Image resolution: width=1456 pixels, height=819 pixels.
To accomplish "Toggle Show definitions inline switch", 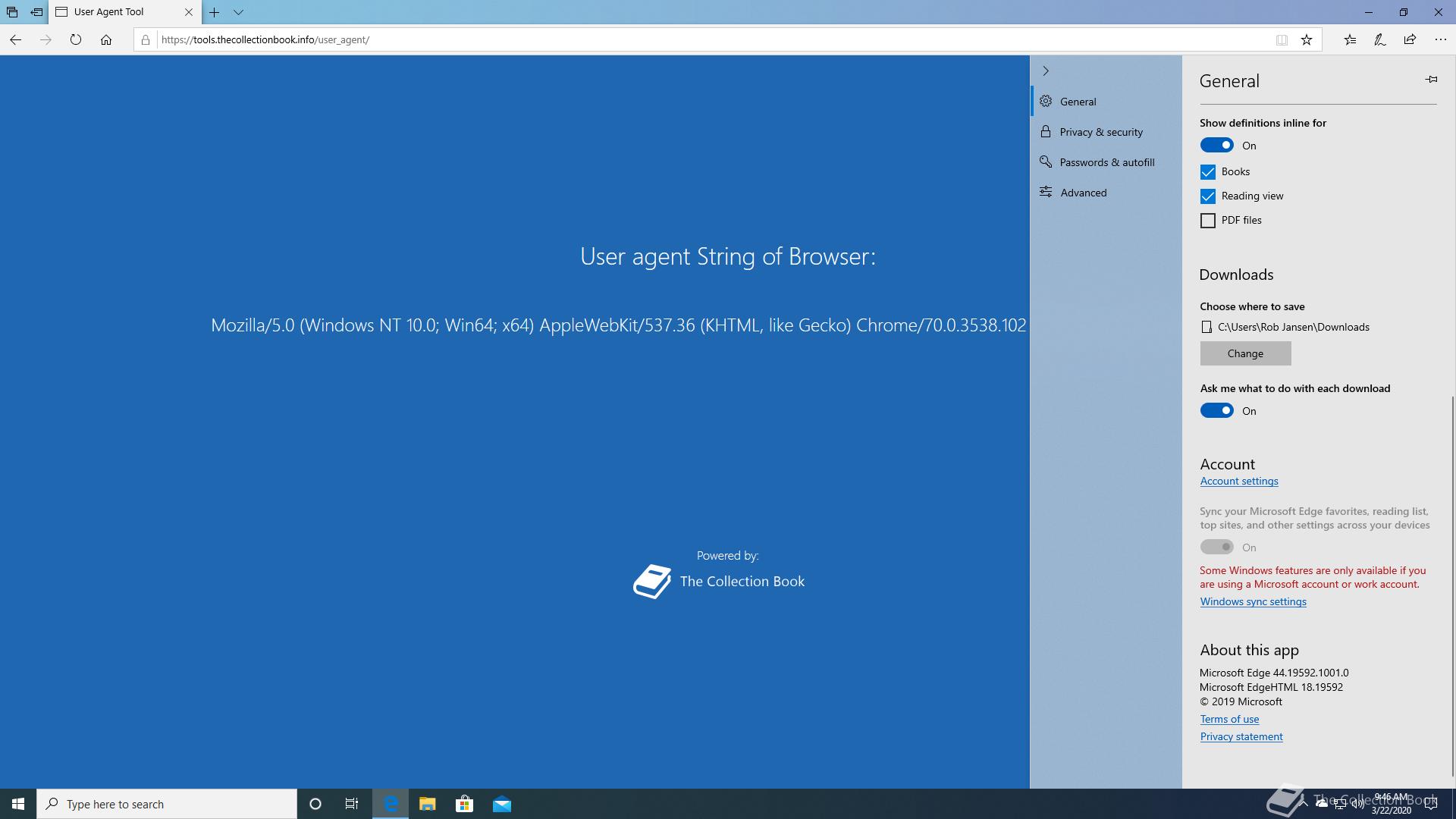I will 1216,145.
